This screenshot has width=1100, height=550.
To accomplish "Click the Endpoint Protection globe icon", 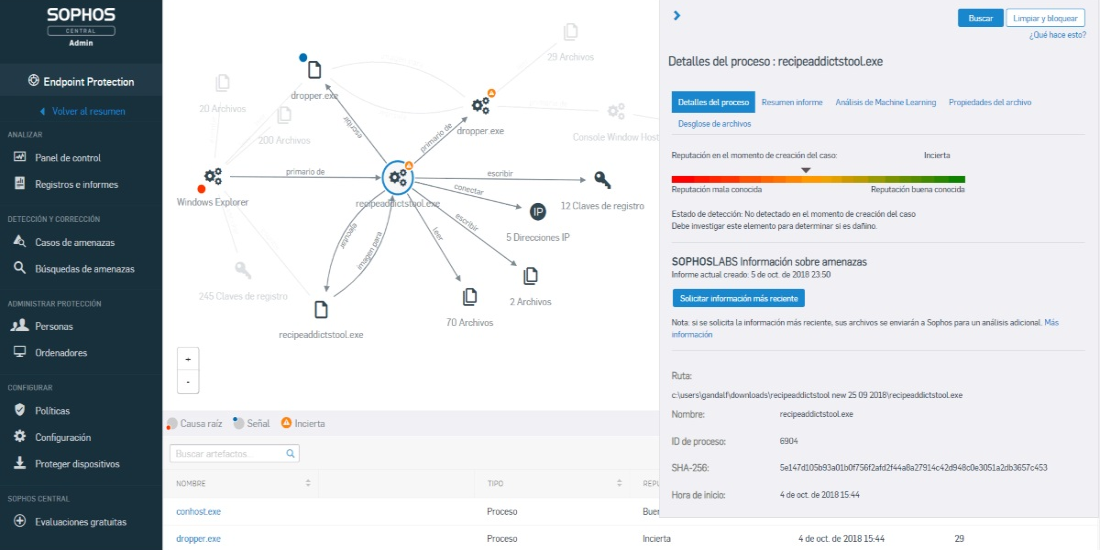I will click(33, 81).
